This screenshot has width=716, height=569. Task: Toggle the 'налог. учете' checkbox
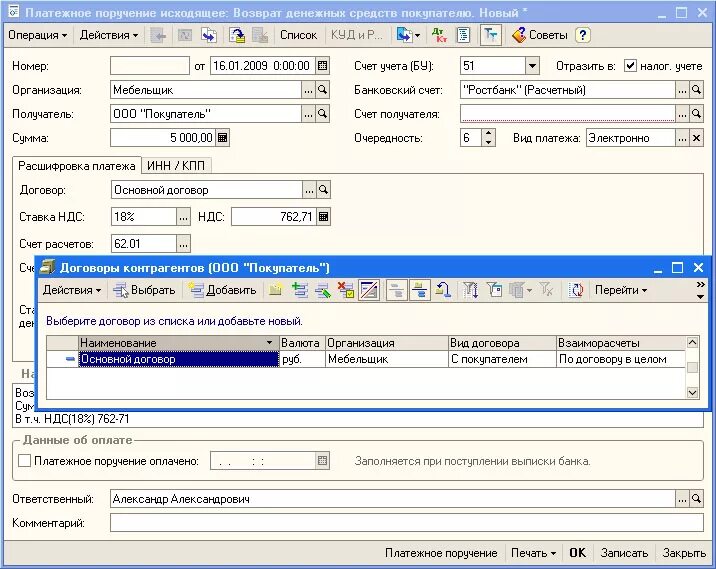[x=630, y=66]
